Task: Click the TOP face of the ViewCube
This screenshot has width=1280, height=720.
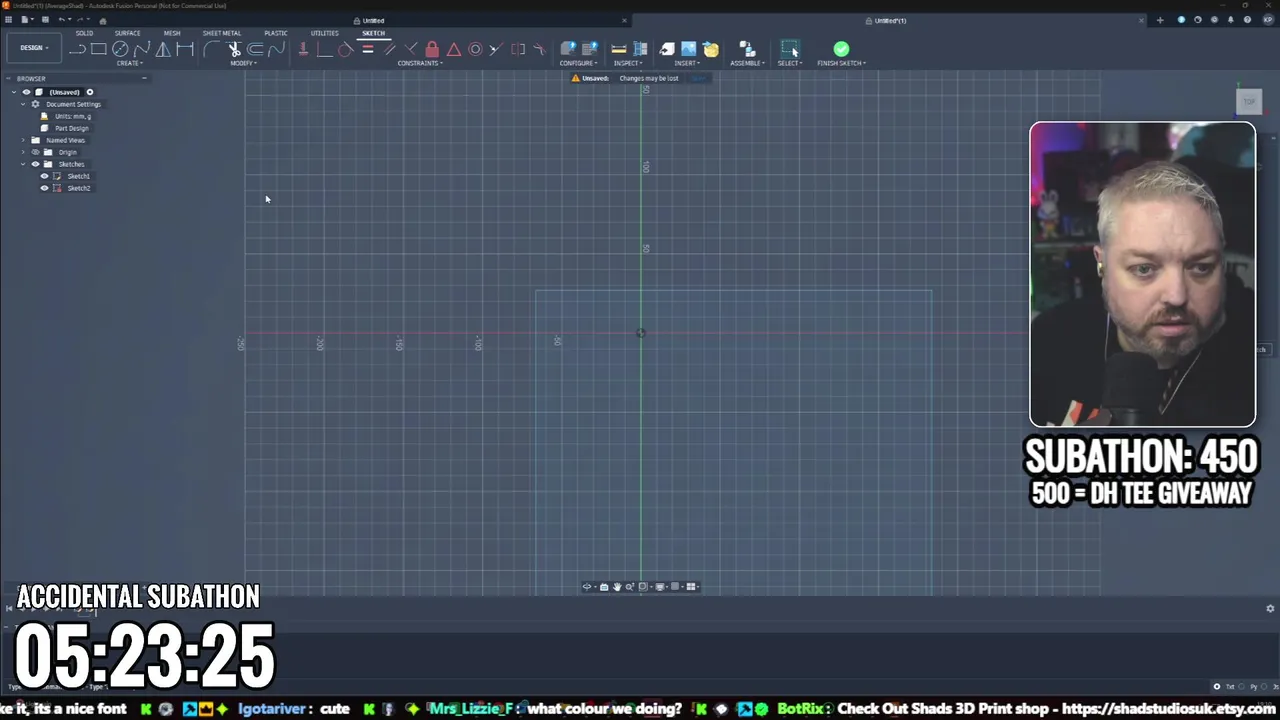Action: (x=1248, y=101)
